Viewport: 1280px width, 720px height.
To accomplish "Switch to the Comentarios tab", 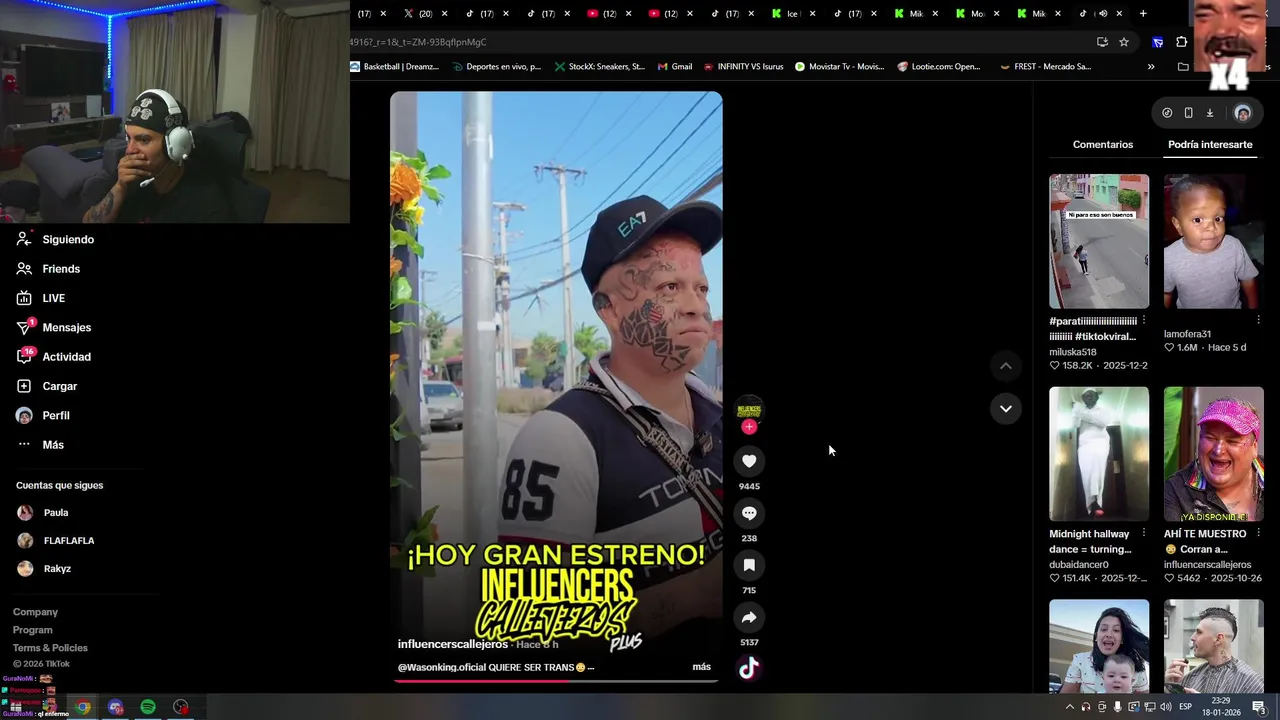I will click(x=1103, y=145).
